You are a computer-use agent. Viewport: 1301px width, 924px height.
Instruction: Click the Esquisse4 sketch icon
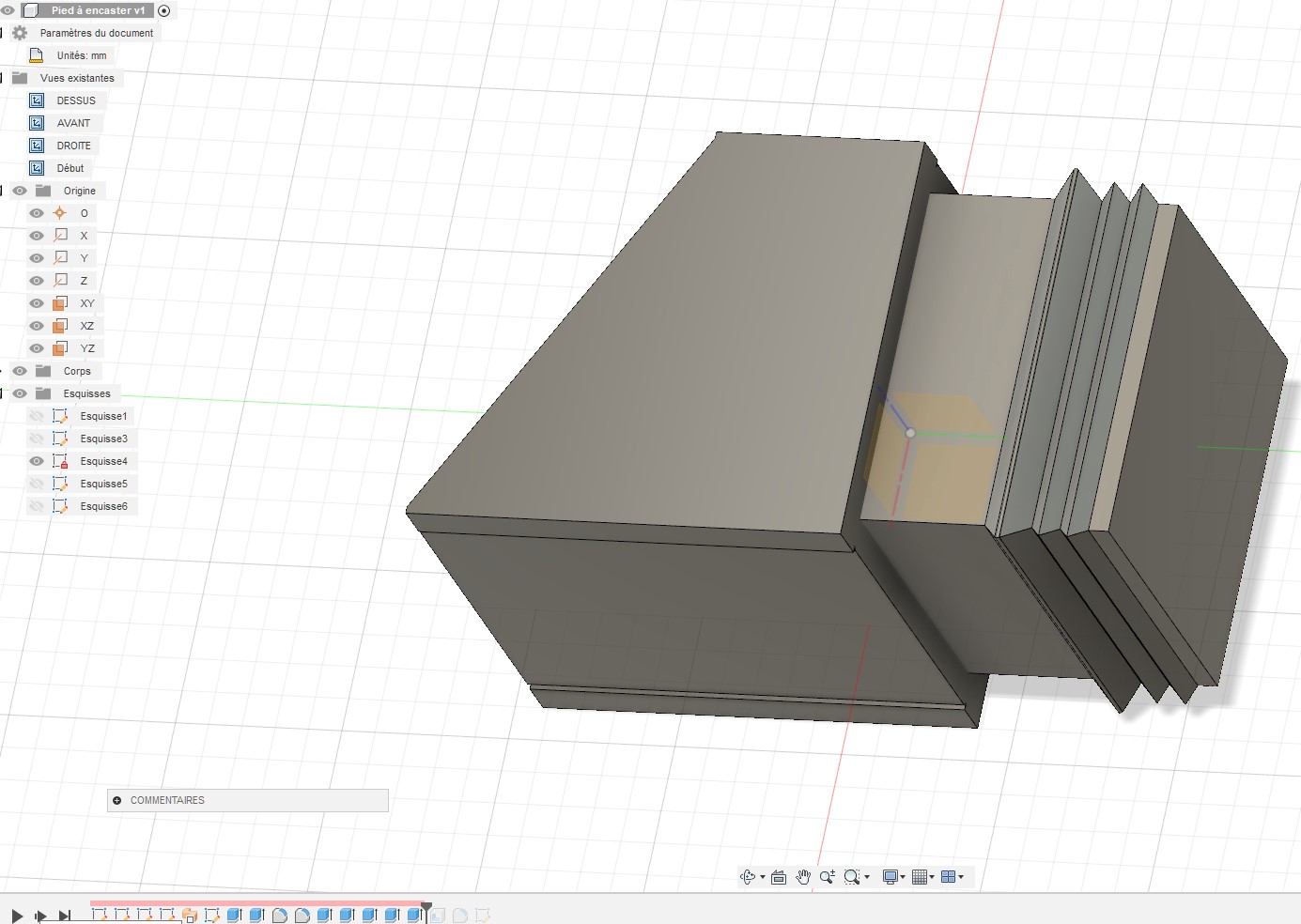click(x=60, y=461)
